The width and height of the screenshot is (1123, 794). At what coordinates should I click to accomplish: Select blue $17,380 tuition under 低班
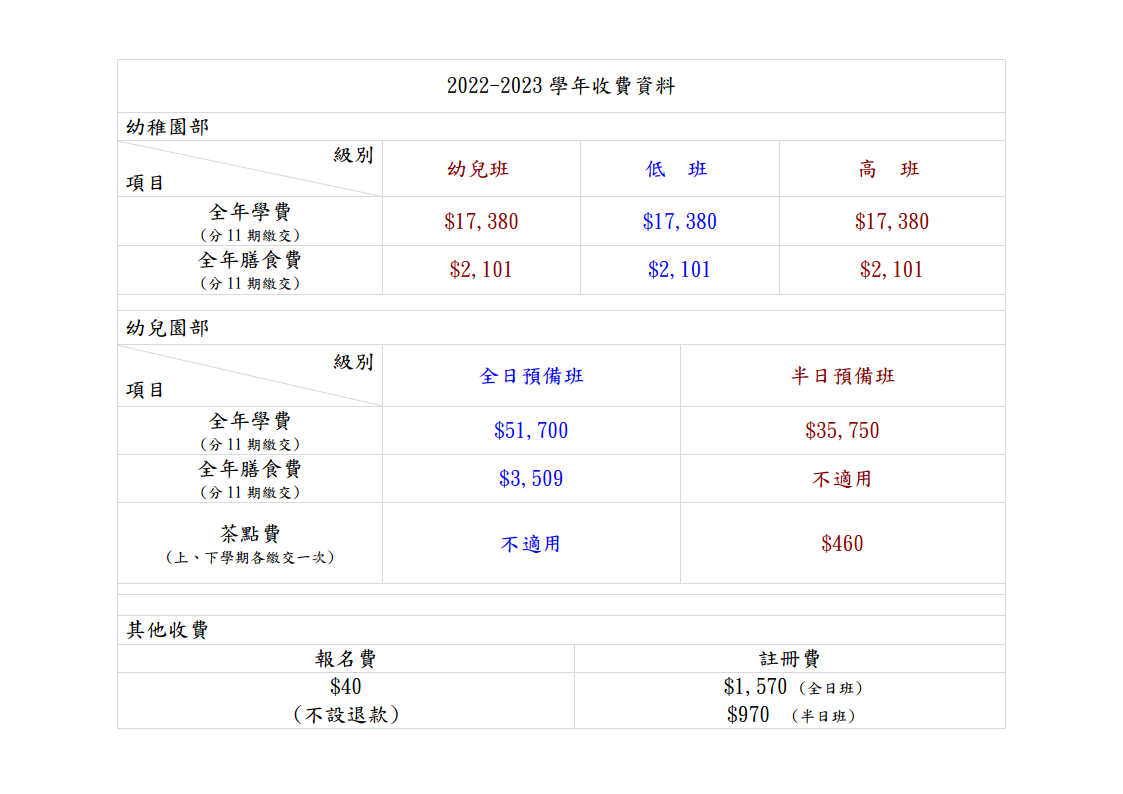[x=679, y=222]
